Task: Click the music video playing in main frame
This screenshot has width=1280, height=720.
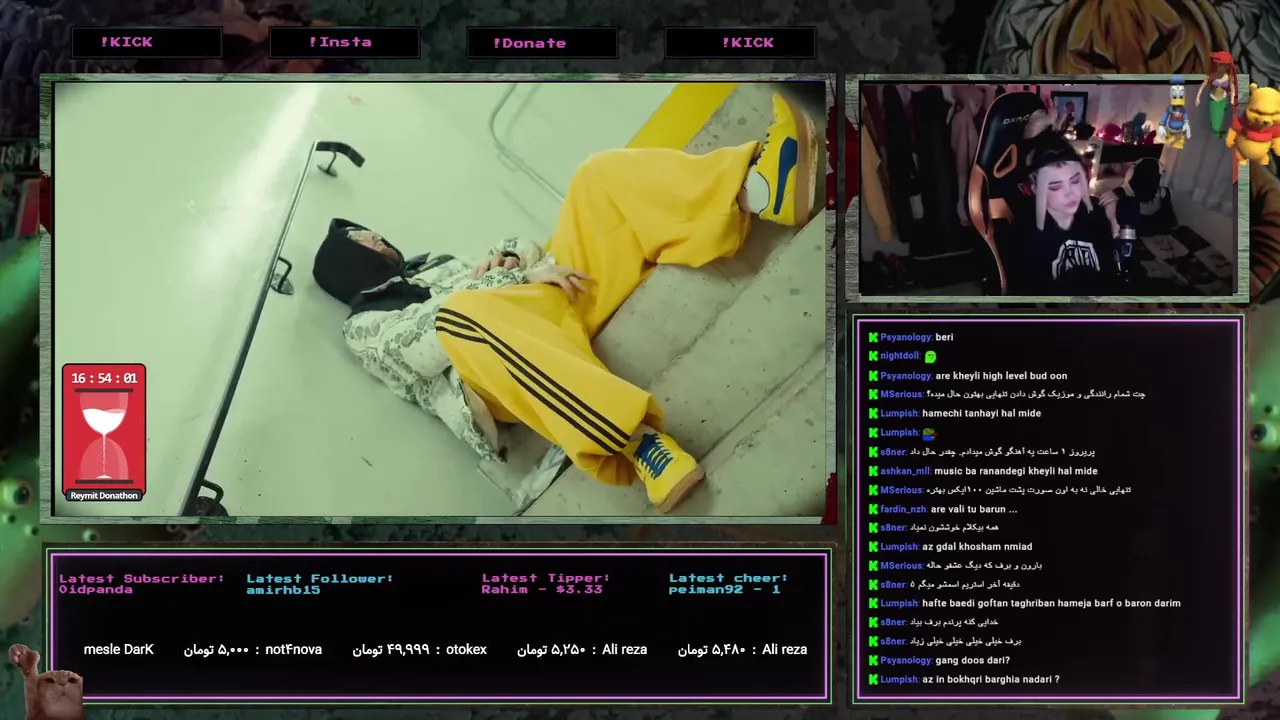Action: pyautogui.click(x=440, y=299)
